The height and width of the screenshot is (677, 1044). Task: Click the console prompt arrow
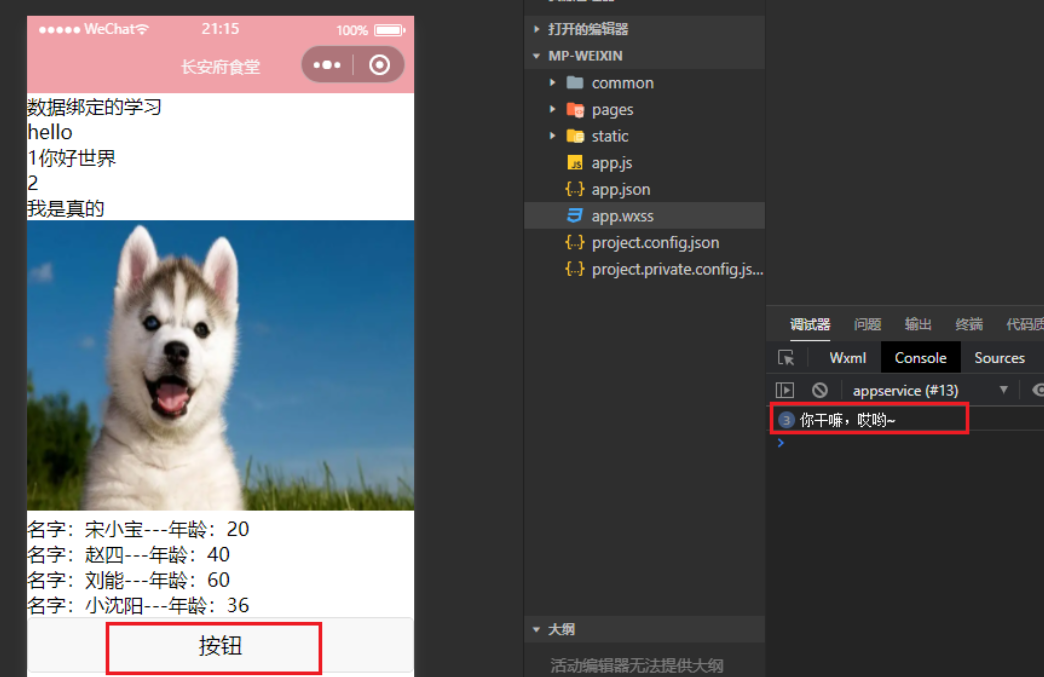pos(781,443)
